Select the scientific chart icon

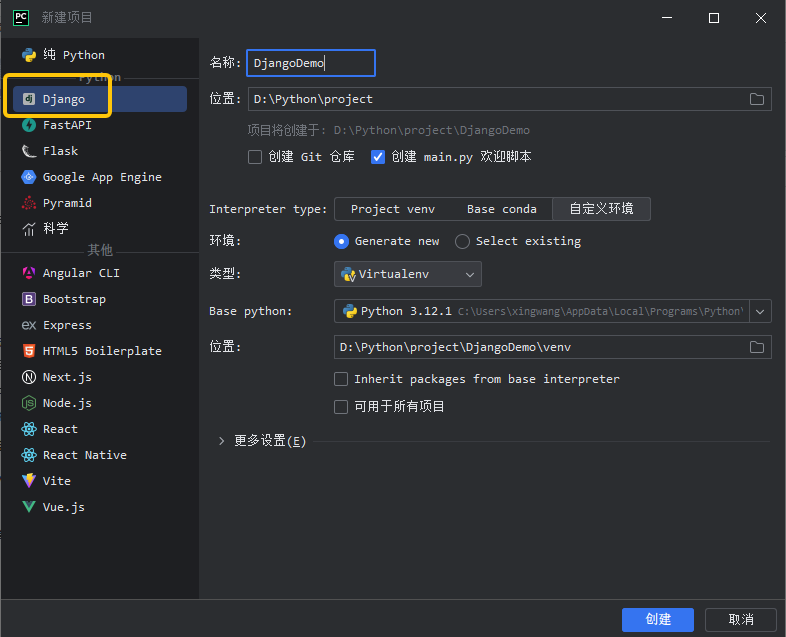(29, 229)
